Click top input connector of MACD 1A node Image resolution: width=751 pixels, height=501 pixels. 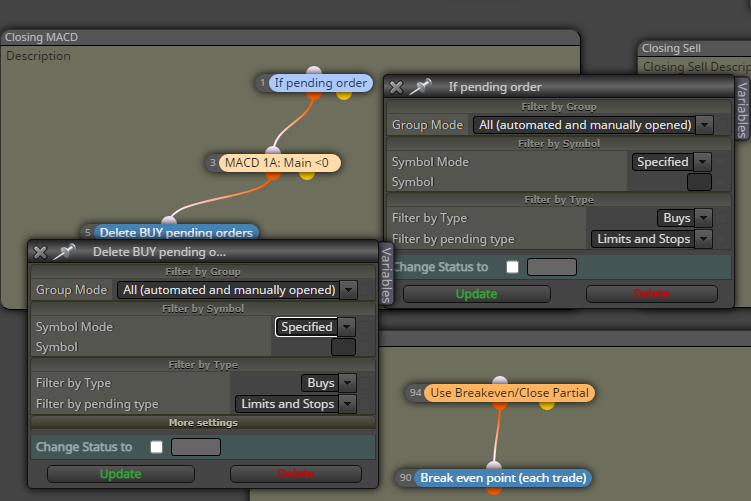point(273,151)
